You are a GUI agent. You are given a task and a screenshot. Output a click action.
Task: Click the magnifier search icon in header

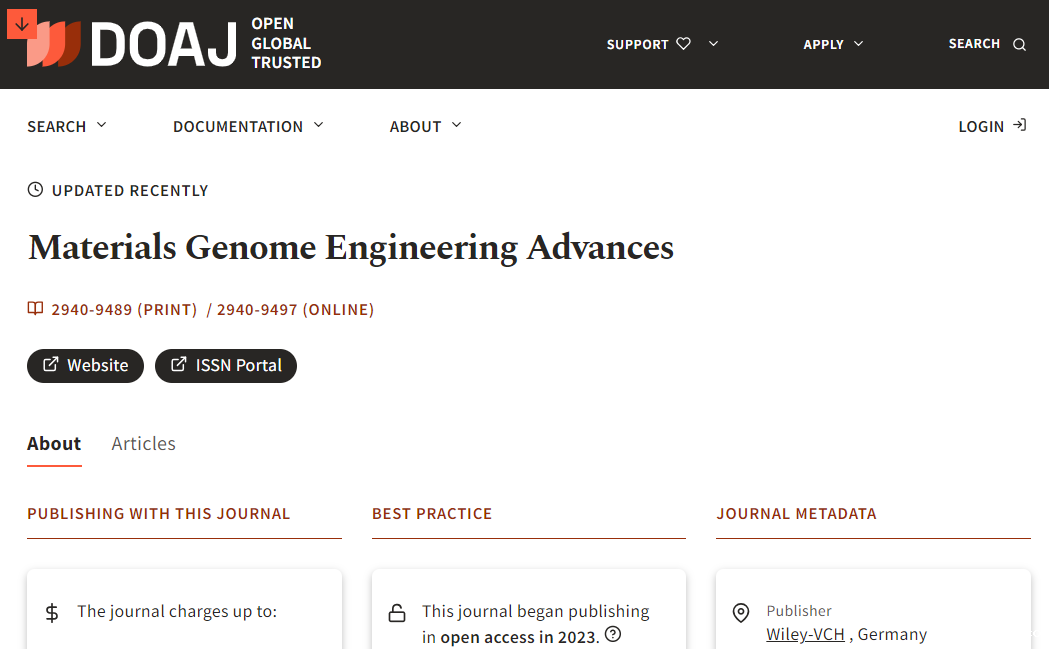[x=1019, y=44]
